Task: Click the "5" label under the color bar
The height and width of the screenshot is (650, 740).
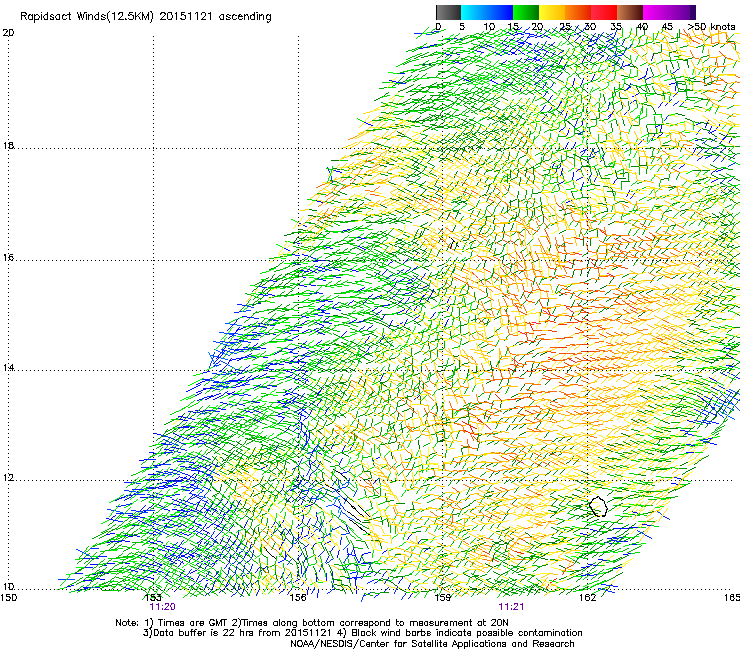Action: pos(462,27)
